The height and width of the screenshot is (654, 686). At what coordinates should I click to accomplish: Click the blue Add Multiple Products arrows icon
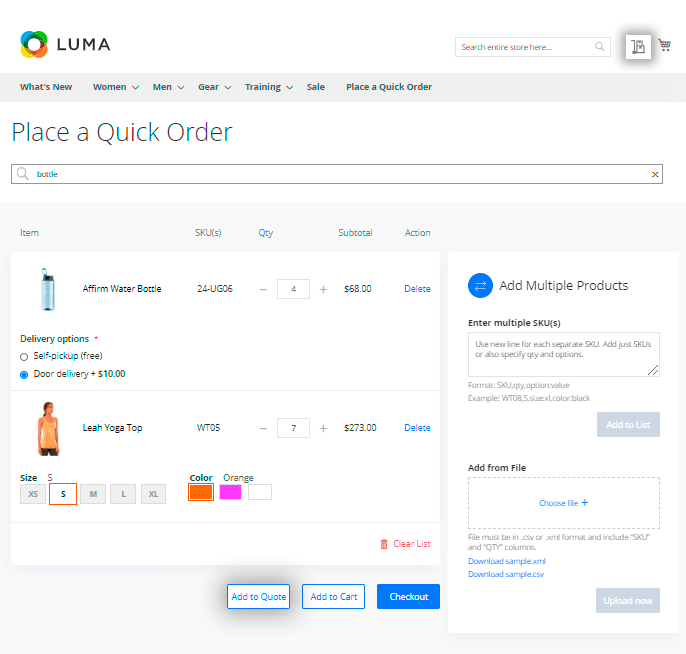[480, 285]
